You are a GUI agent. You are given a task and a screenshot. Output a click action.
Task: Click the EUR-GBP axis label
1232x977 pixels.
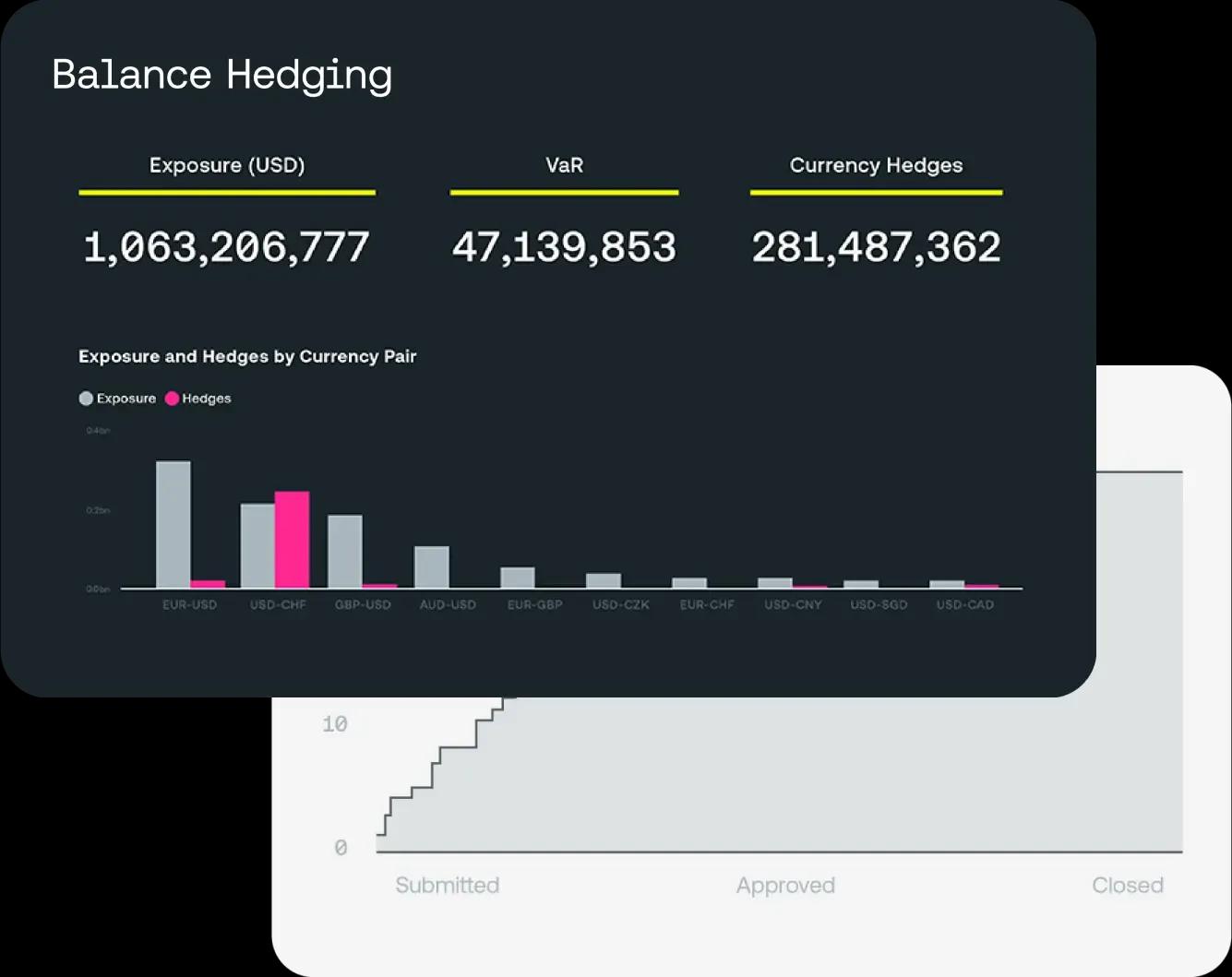[x=534, y=605]
